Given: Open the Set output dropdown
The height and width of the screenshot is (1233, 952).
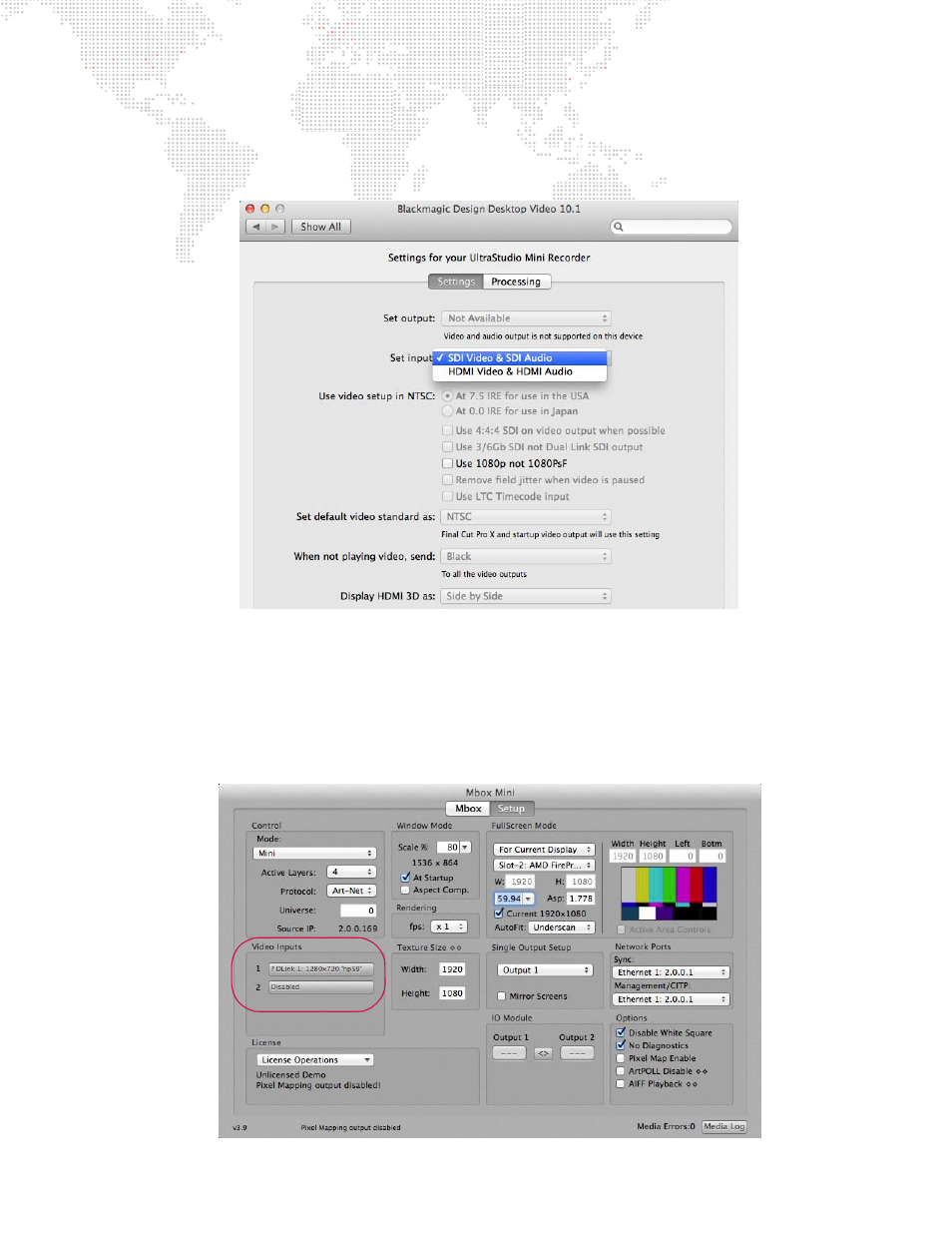Looking at the screenshot, I should pos(526,318).
